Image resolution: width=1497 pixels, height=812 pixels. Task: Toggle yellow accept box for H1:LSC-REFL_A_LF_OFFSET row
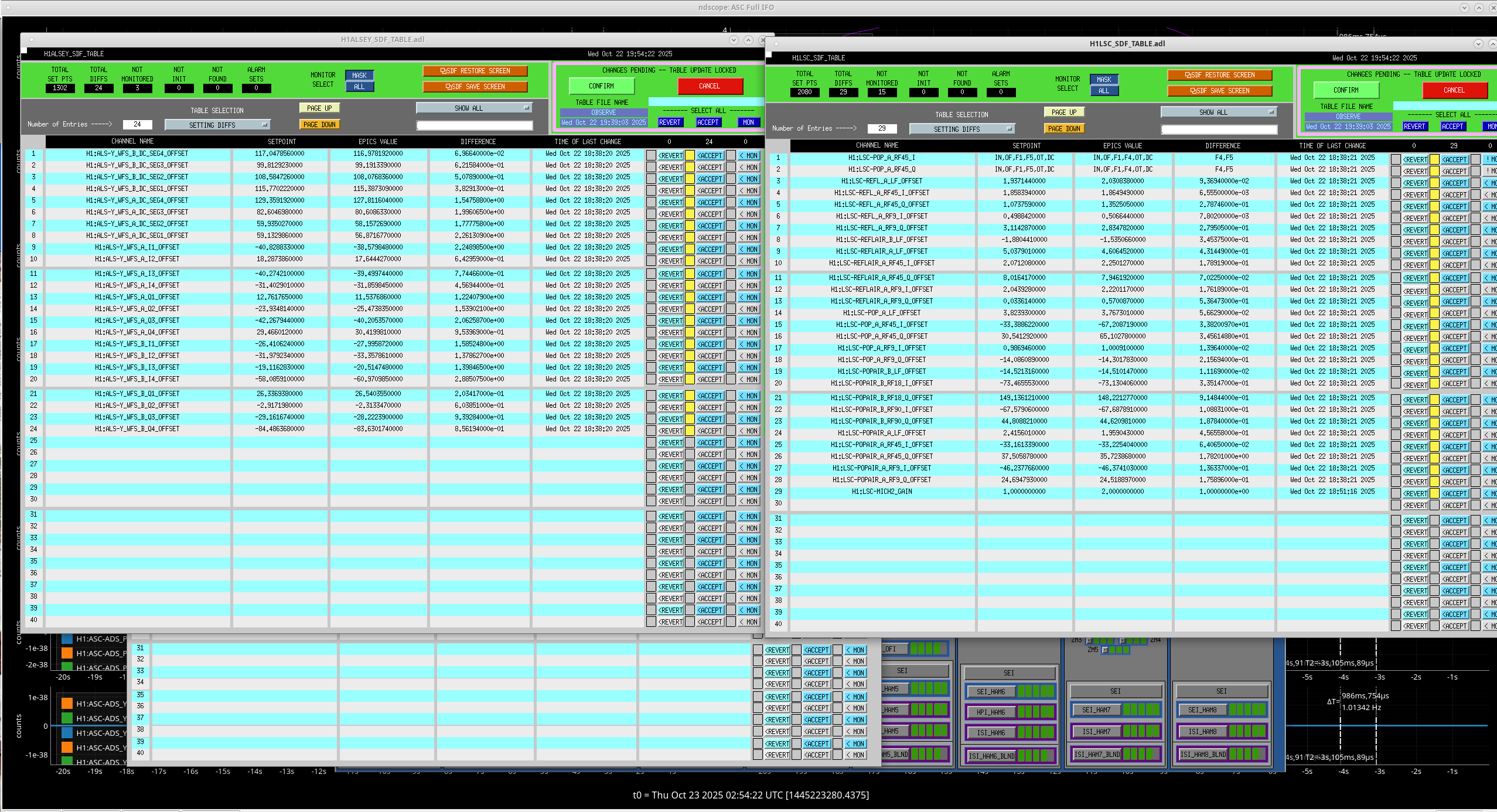click(1434, 183)
